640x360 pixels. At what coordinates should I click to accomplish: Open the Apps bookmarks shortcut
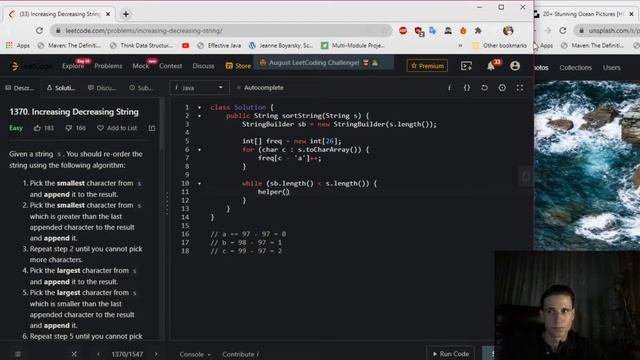pyautogui.click(x=18, y=46)
